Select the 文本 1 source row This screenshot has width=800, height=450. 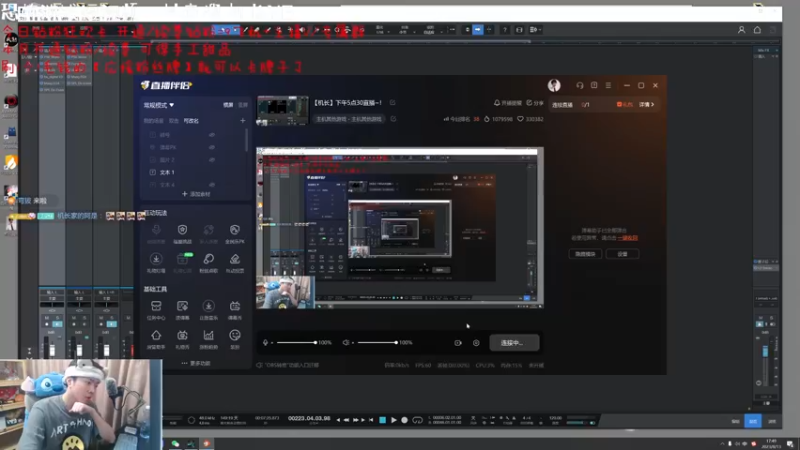tap(196, 172)
